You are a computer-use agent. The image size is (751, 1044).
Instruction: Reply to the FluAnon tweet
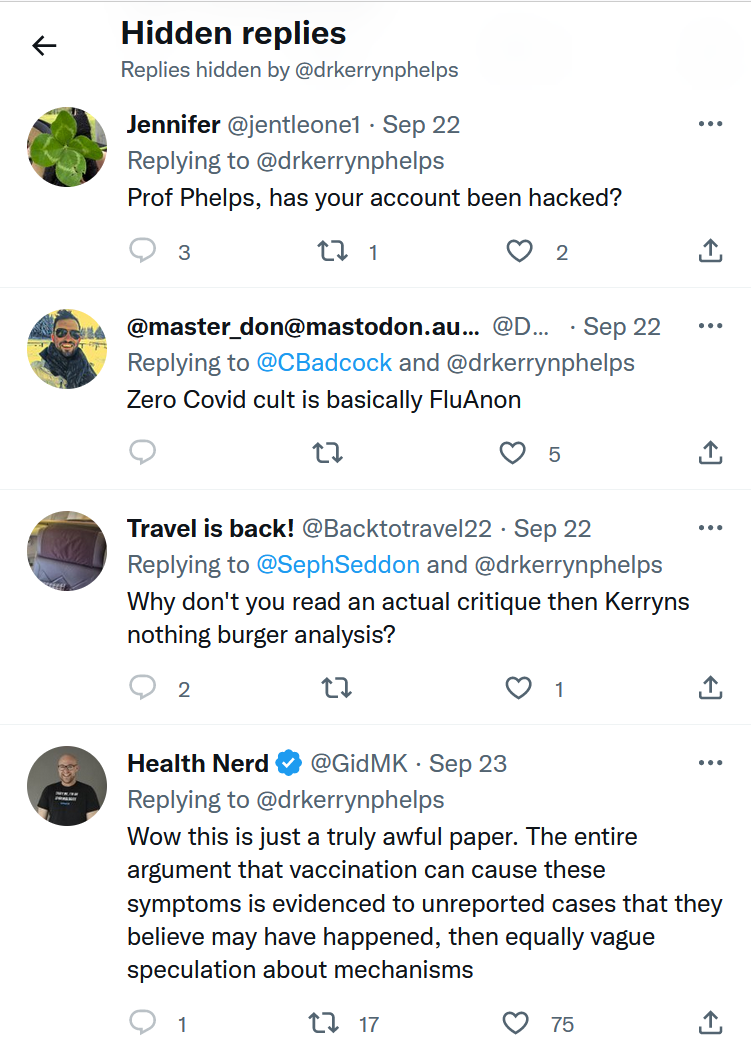(x=143, y=453)
